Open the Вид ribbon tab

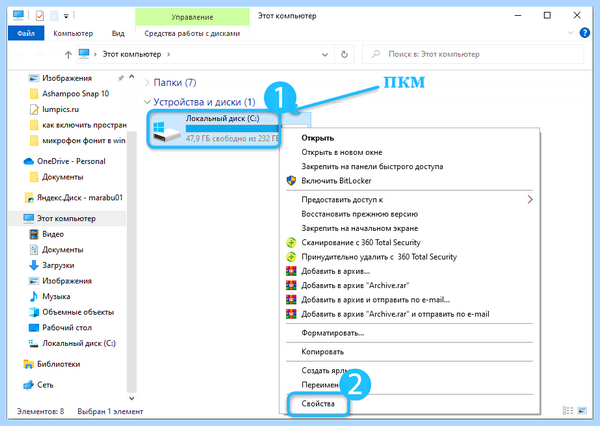click(x=118, y=33)
